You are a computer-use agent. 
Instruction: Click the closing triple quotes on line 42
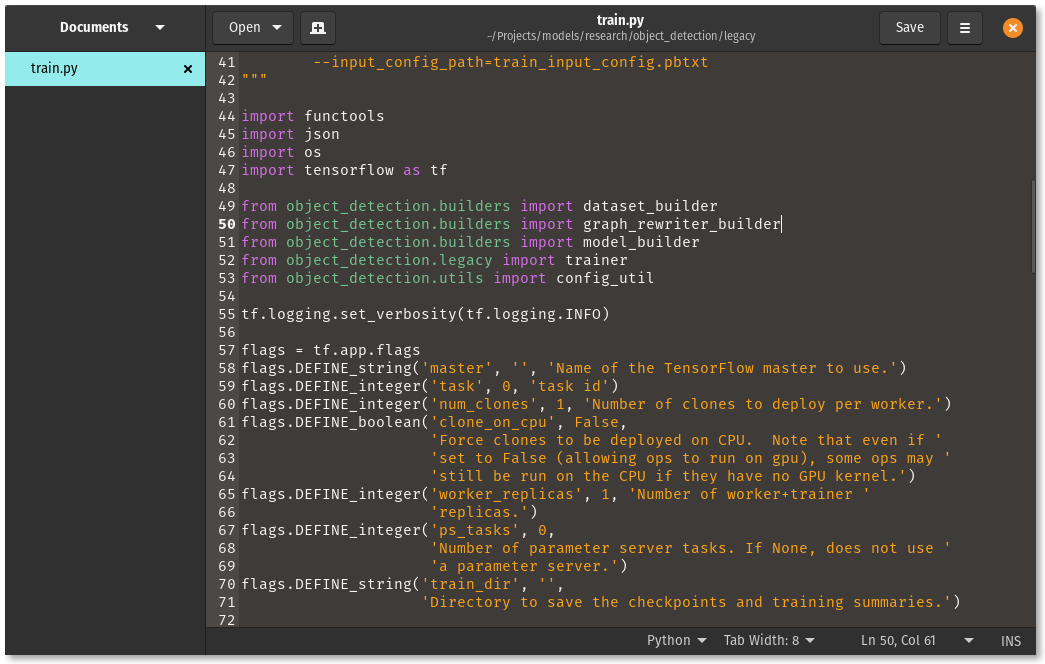click(x=255, y=79)
